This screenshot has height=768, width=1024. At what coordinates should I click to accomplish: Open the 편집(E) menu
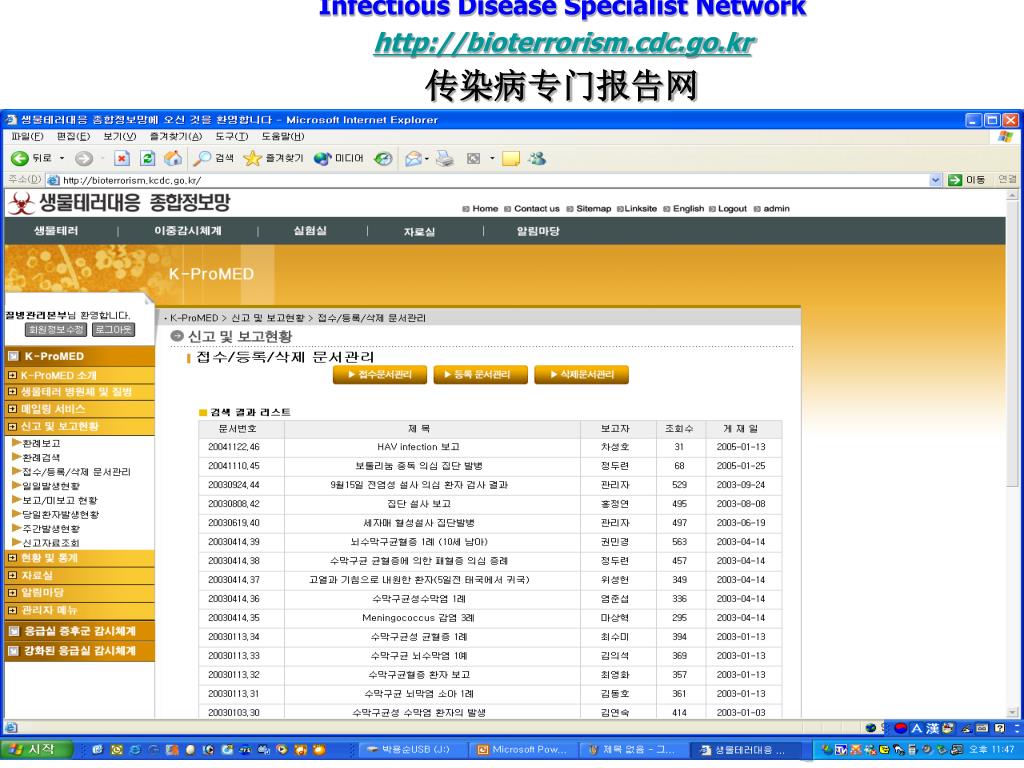coord(73,136)
